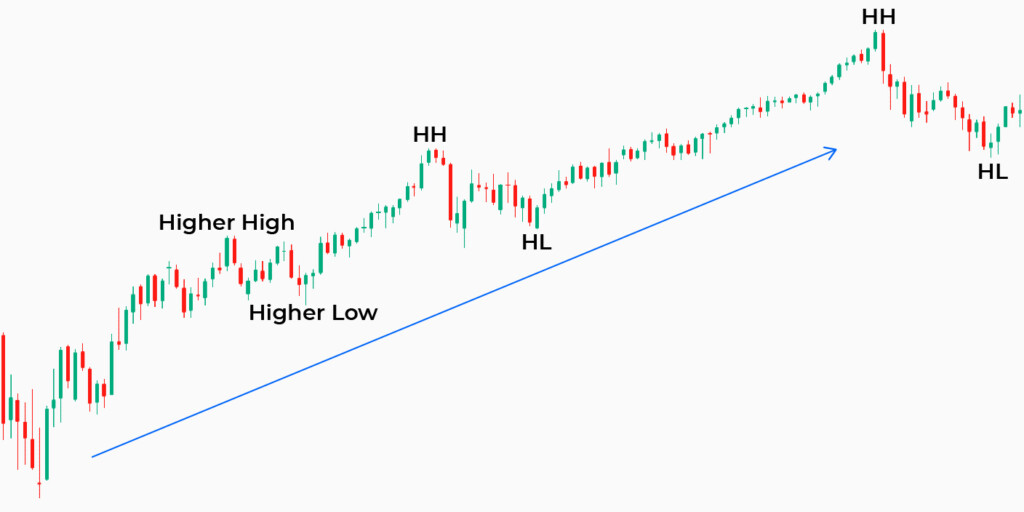Click the "Higher High" text label
This screenshot has height=512, width=1024.
click(227, 222)
